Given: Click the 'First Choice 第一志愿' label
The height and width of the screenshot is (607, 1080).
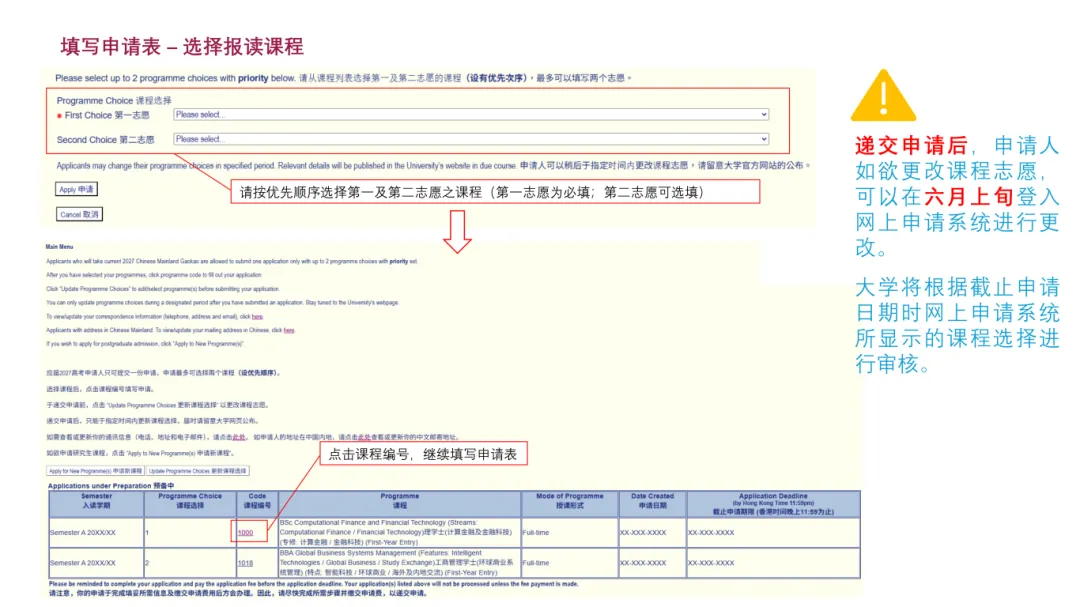Looking at the screenshot, I should click(x=107, y=115).
